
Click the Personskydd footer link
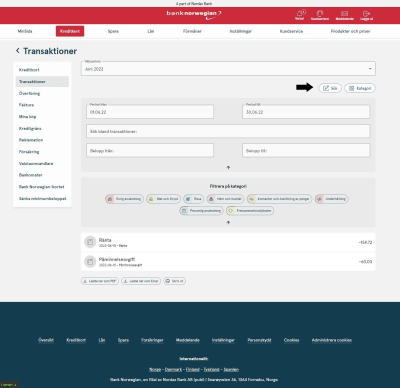(259, 340)
